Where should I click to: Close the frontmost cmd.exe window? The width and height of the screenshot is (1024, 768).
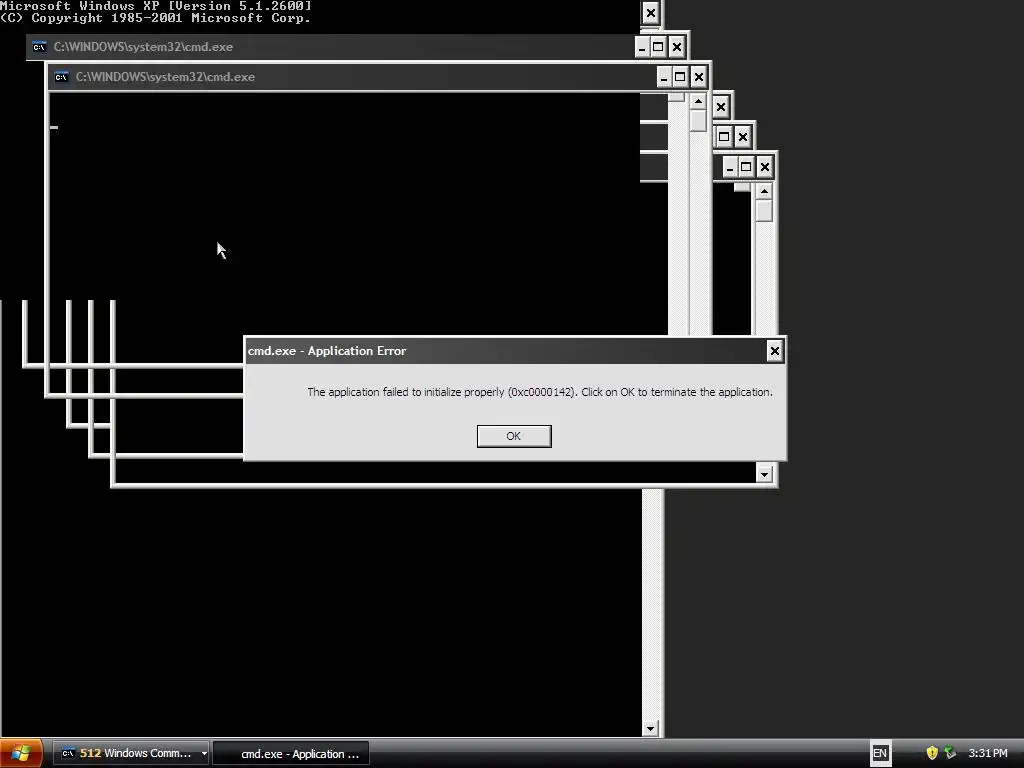pyautogui.click(x=699, y=78)
